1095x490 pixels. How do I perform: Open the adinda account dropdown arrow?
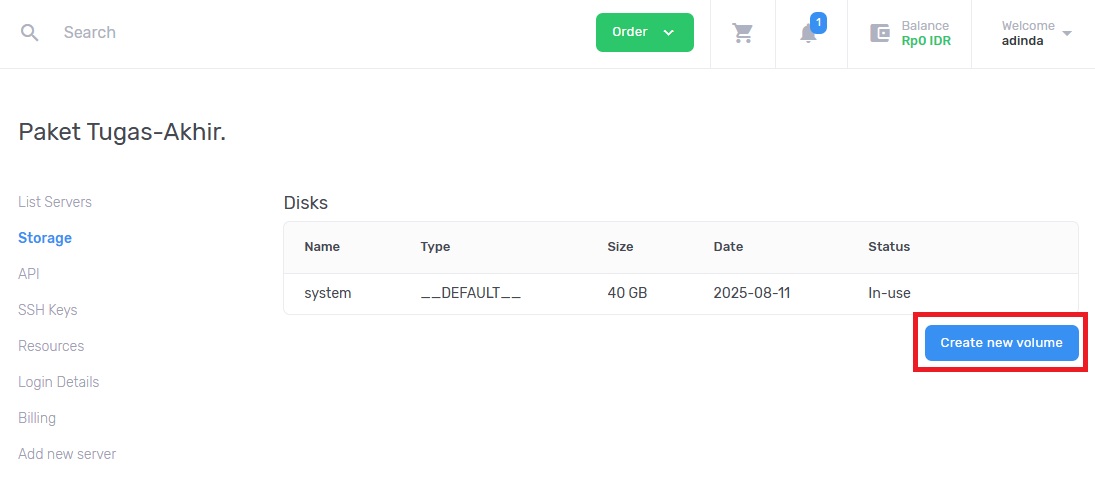[1066, 33]
